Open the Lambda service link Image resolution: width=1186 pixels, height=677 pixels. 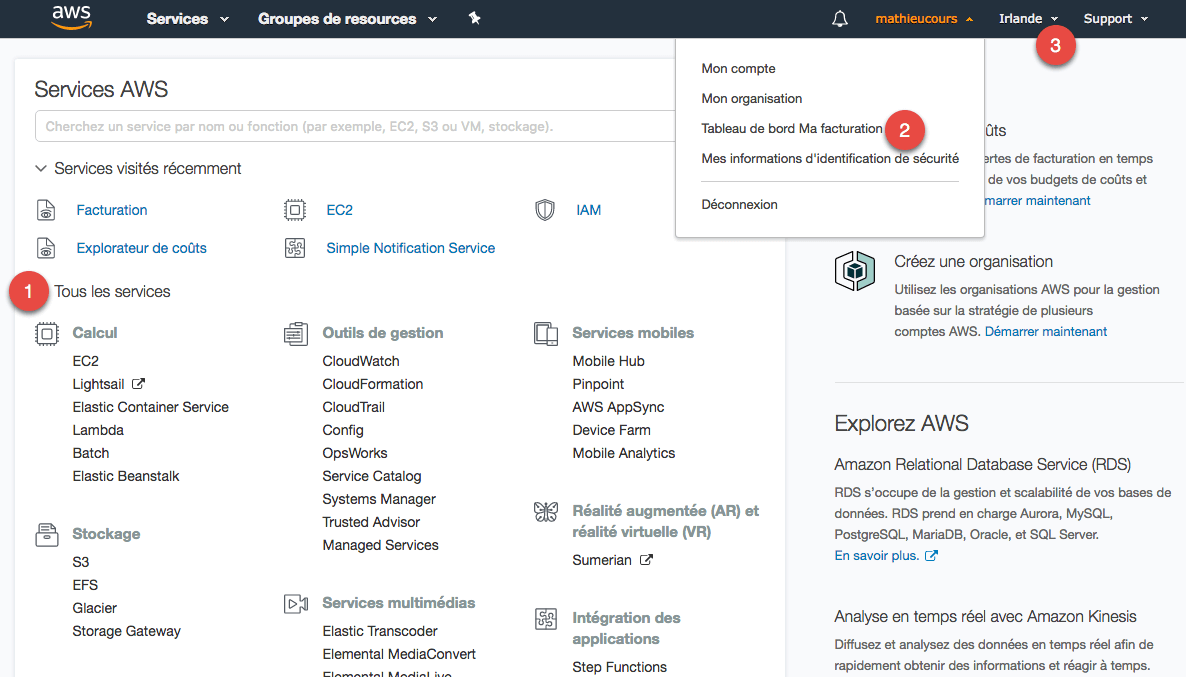[98, 430]
